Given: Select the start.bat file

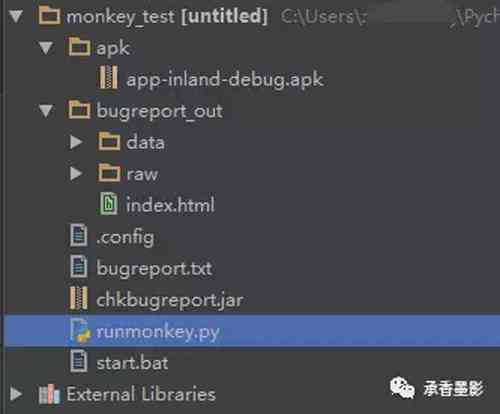Looking at the screenshot, I should (132, 363).
